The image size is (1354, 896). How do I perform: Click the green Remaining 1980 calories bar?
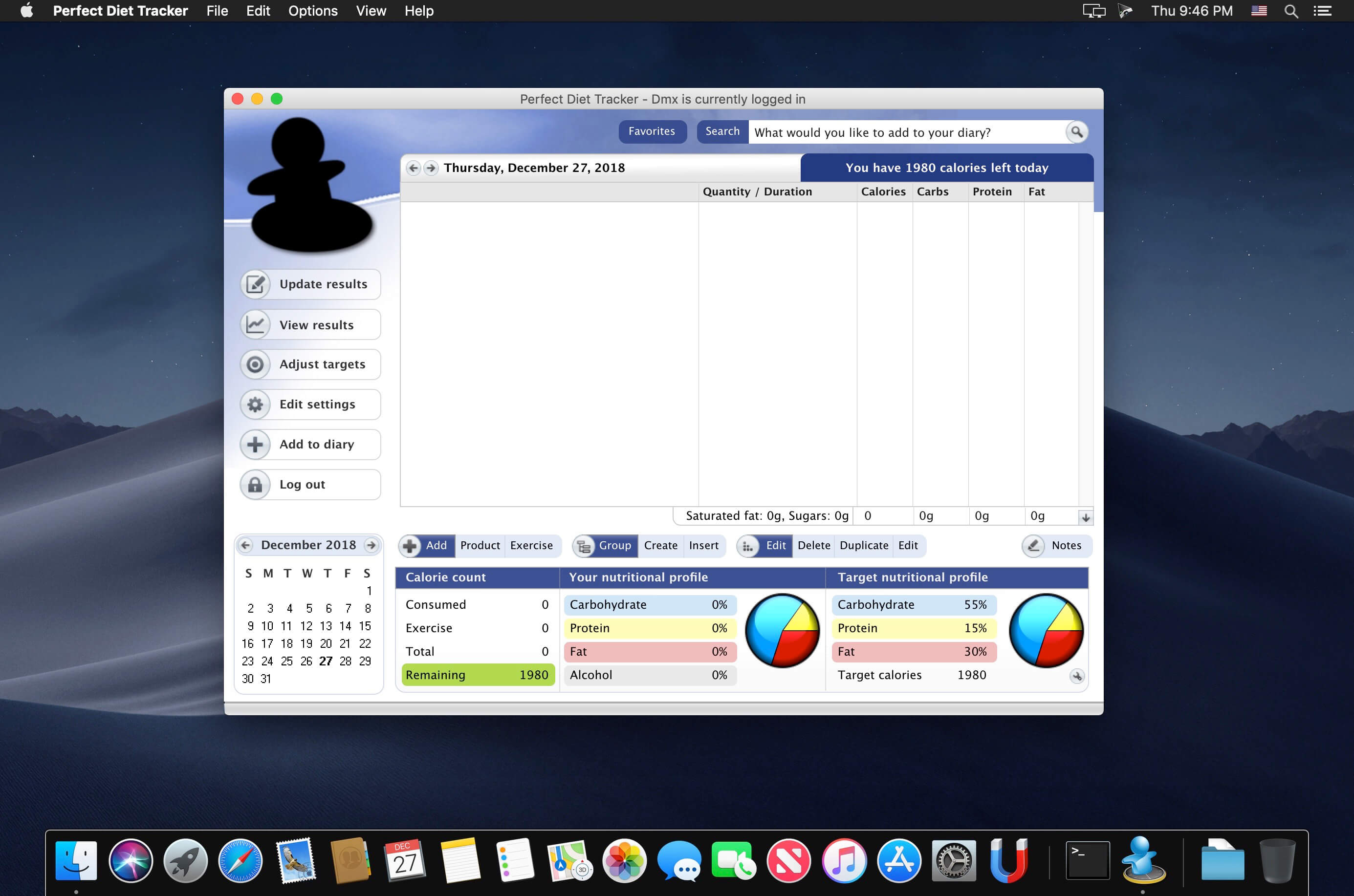click(478, 675)
